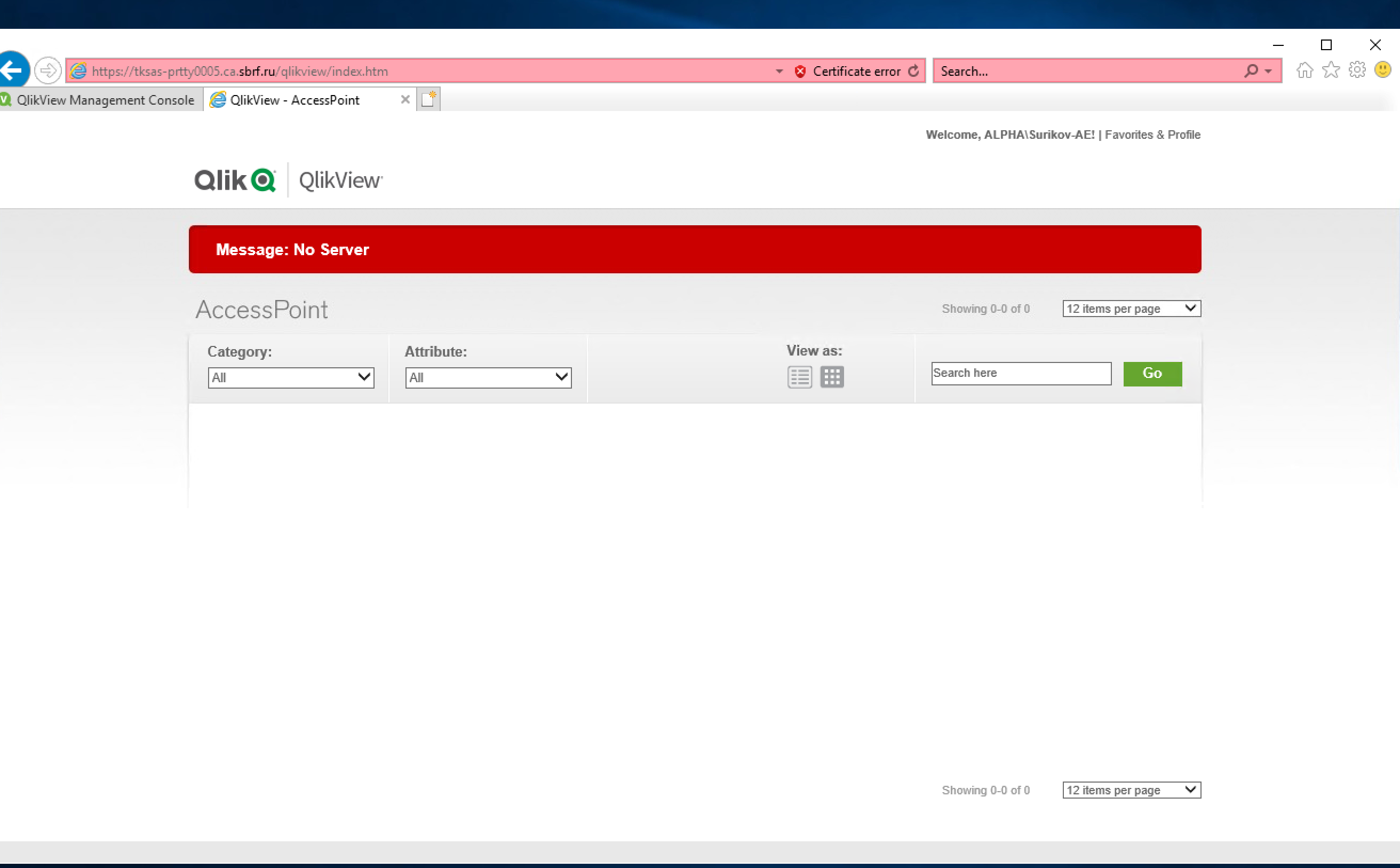Maximize the browser window
This screenshot has width=1400, height=868.
pyautogui.click(x=1326, y=45)
